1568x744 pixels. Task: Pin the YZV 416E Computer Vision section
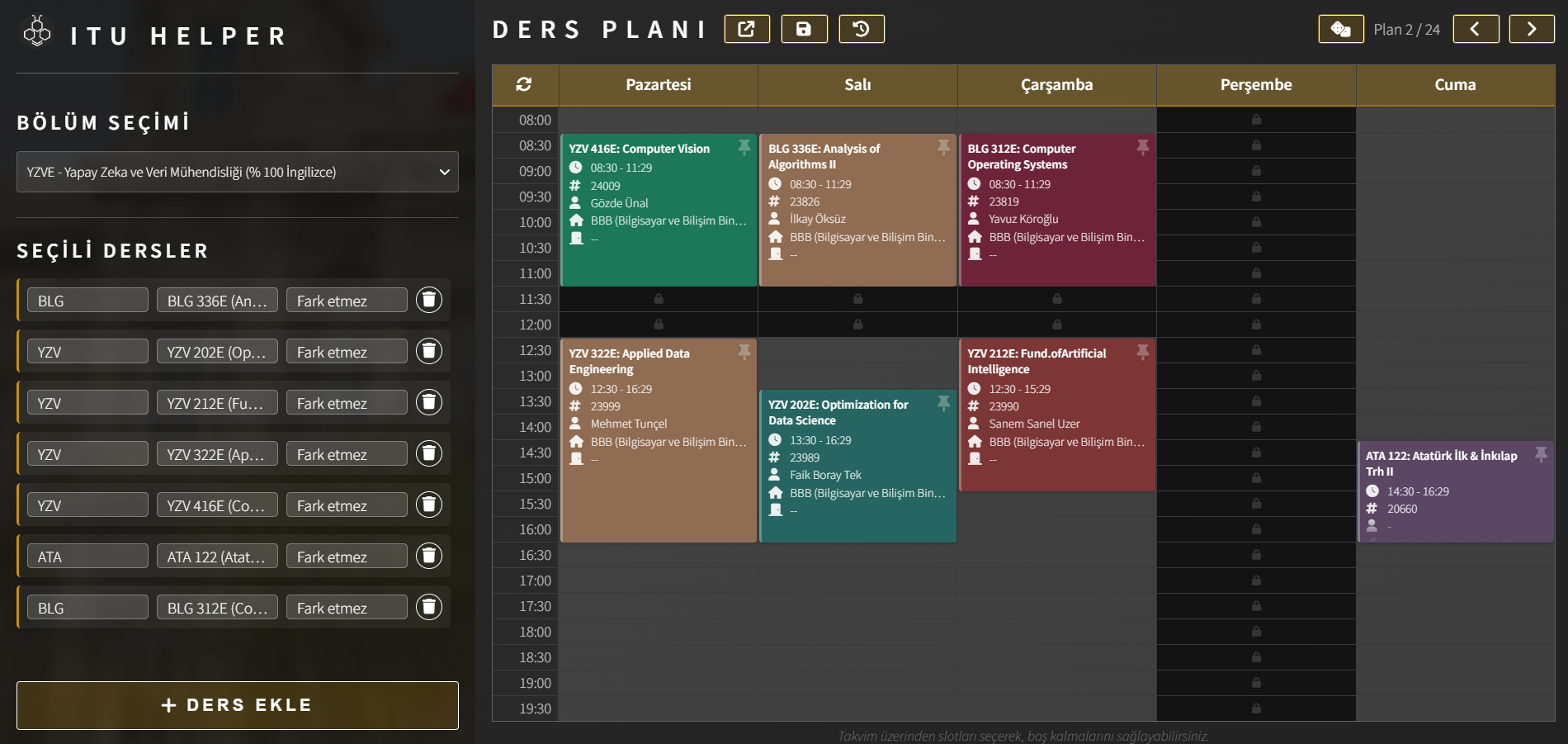coord(744,147)
